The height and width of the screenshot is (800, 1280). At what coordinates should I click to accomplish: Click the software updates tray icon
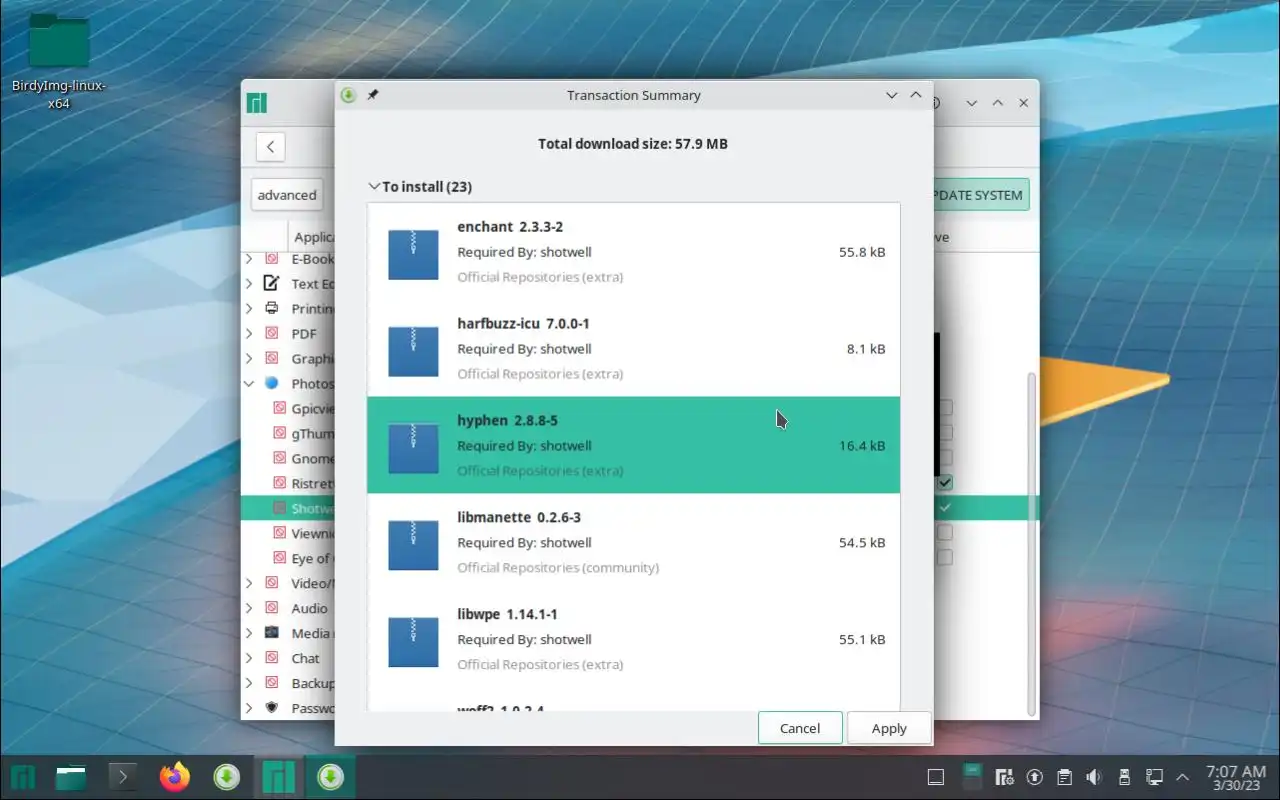point(1035,777)
